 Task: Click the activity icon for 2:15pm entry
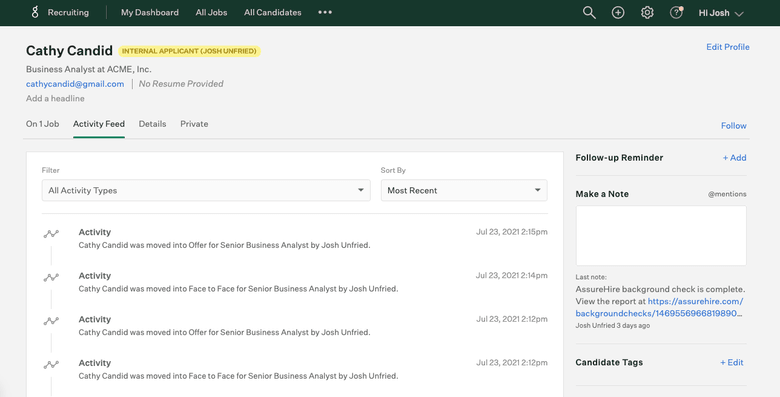[51, 233]
